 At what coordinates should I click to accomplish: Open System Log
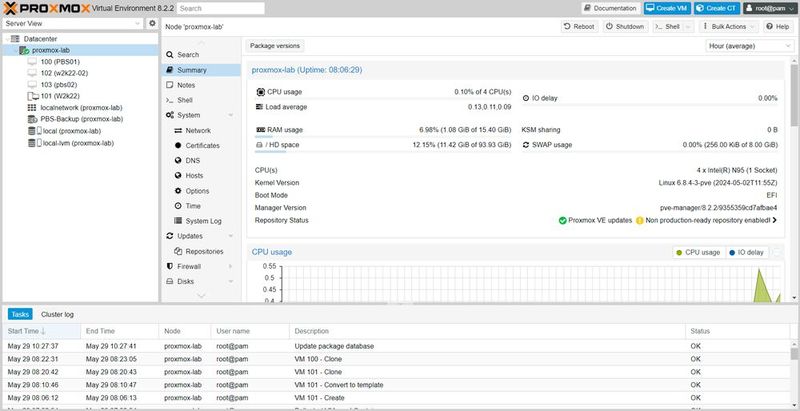(202, 221)
